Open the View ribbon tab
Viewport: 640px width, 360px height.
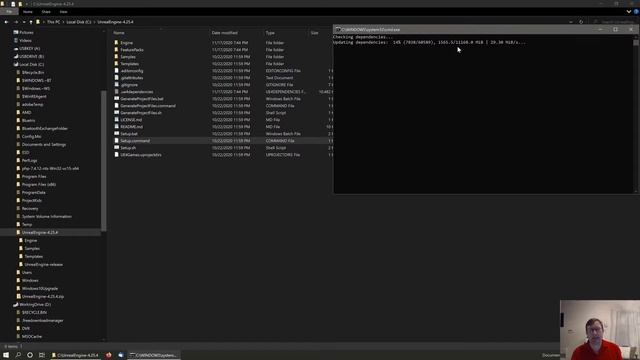63,12
